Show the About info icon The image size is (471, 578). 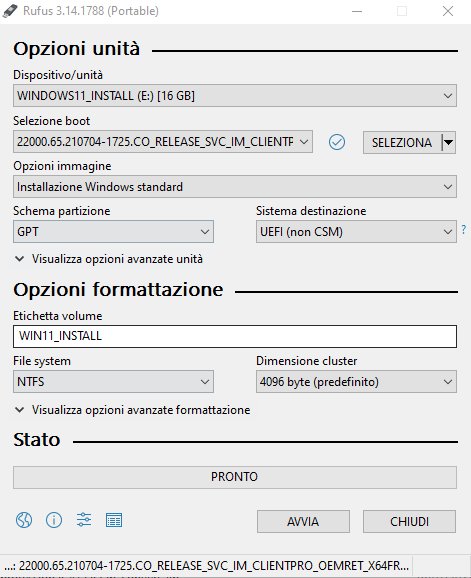54,520
